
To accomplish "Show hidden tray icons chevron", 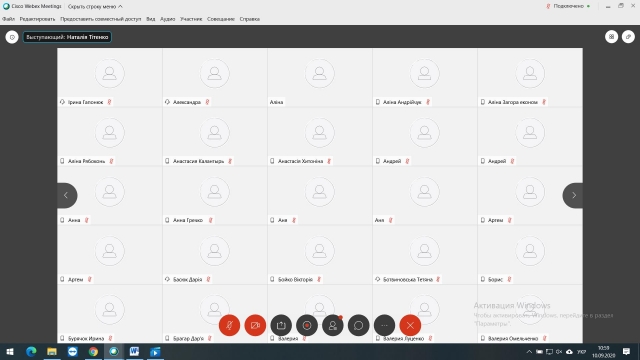I will pyautogui.click(x=529, y=351).
